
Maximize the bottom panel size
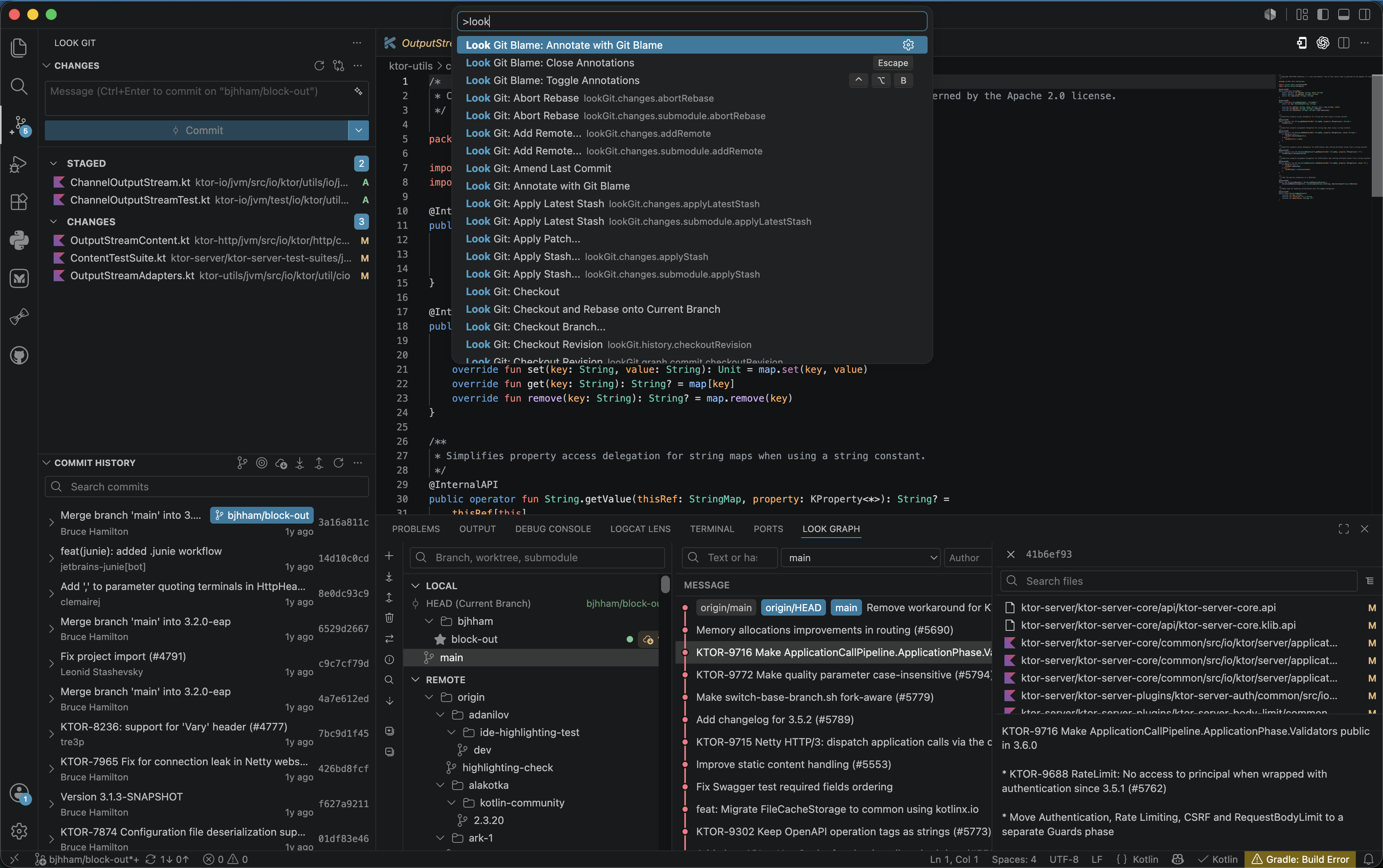pos(1343,529)
